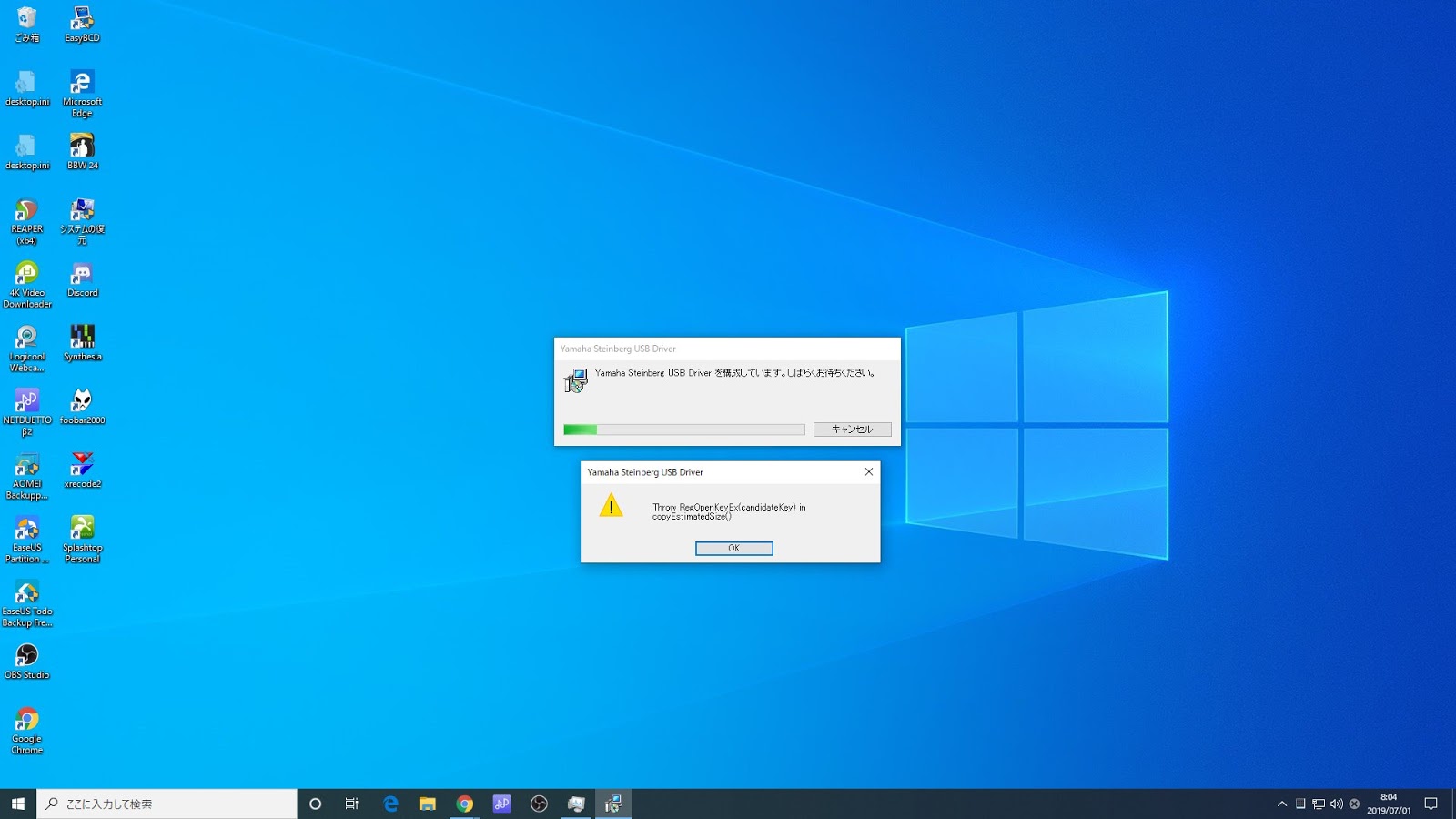Screen dimensions: 1456x819
Task: Select the Synthesia desktop shortcut
Action: coord(82,343)
